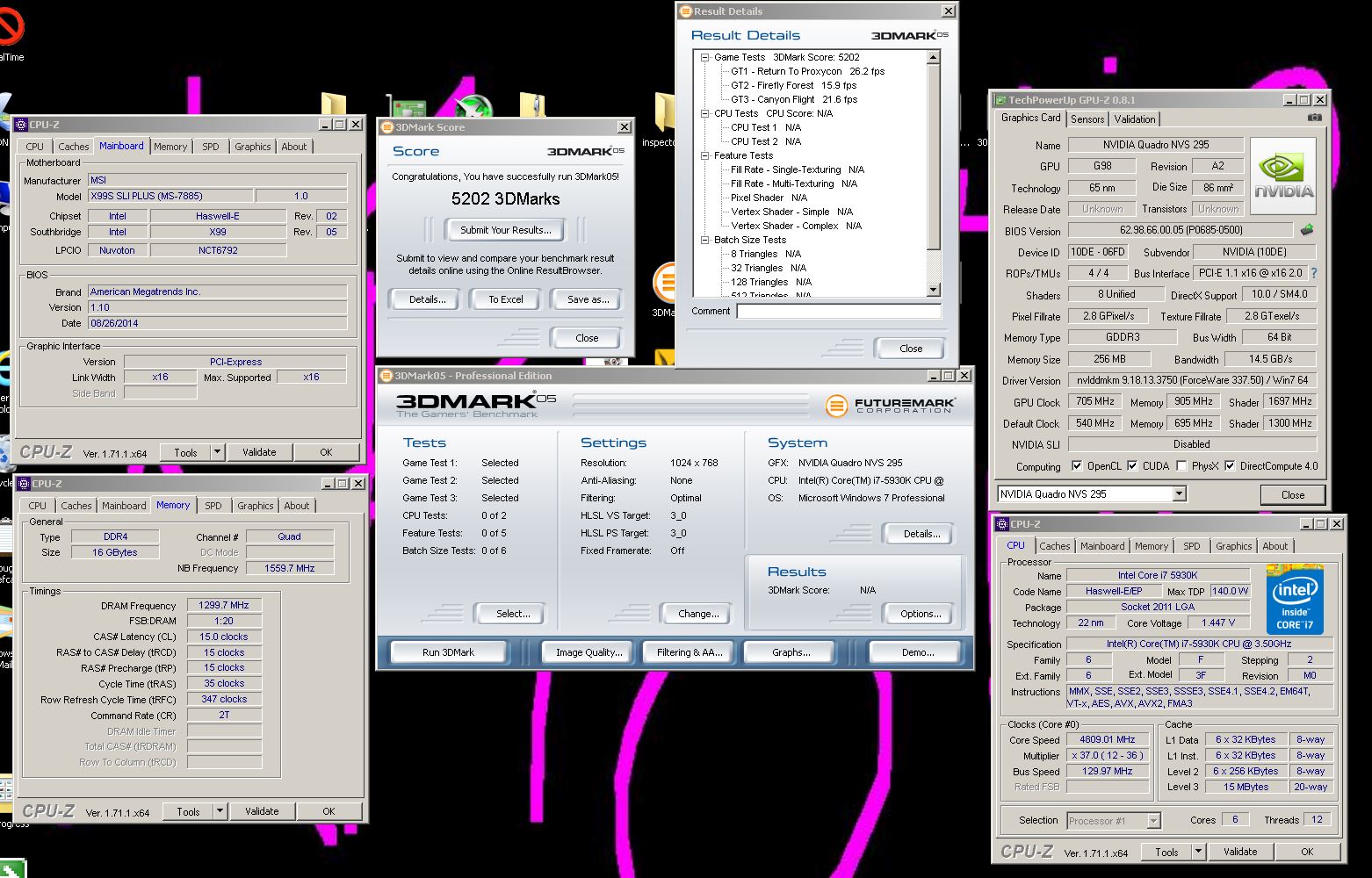This screenshot has width=1372, height=878.
Task: Toggle the PhysX checkbox
Action: tap(1181, 466)
